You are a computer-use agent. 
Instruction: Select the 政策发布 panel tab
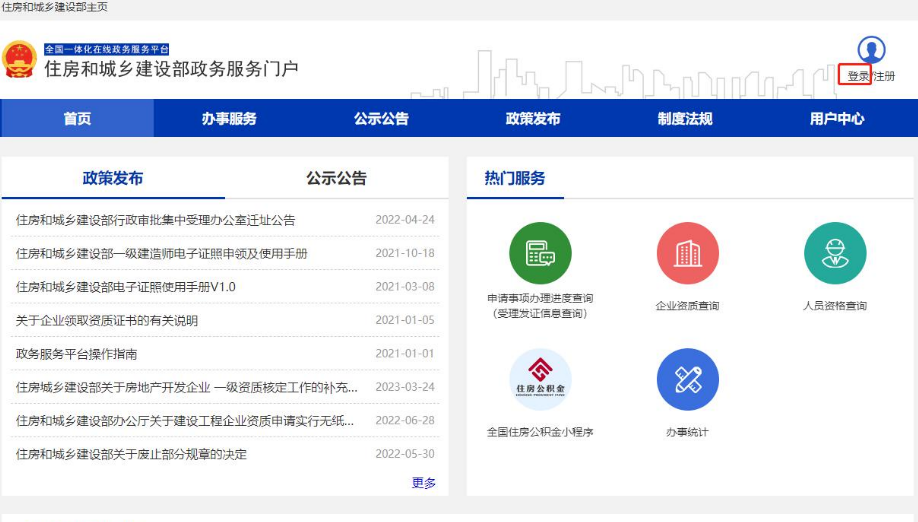113,179
